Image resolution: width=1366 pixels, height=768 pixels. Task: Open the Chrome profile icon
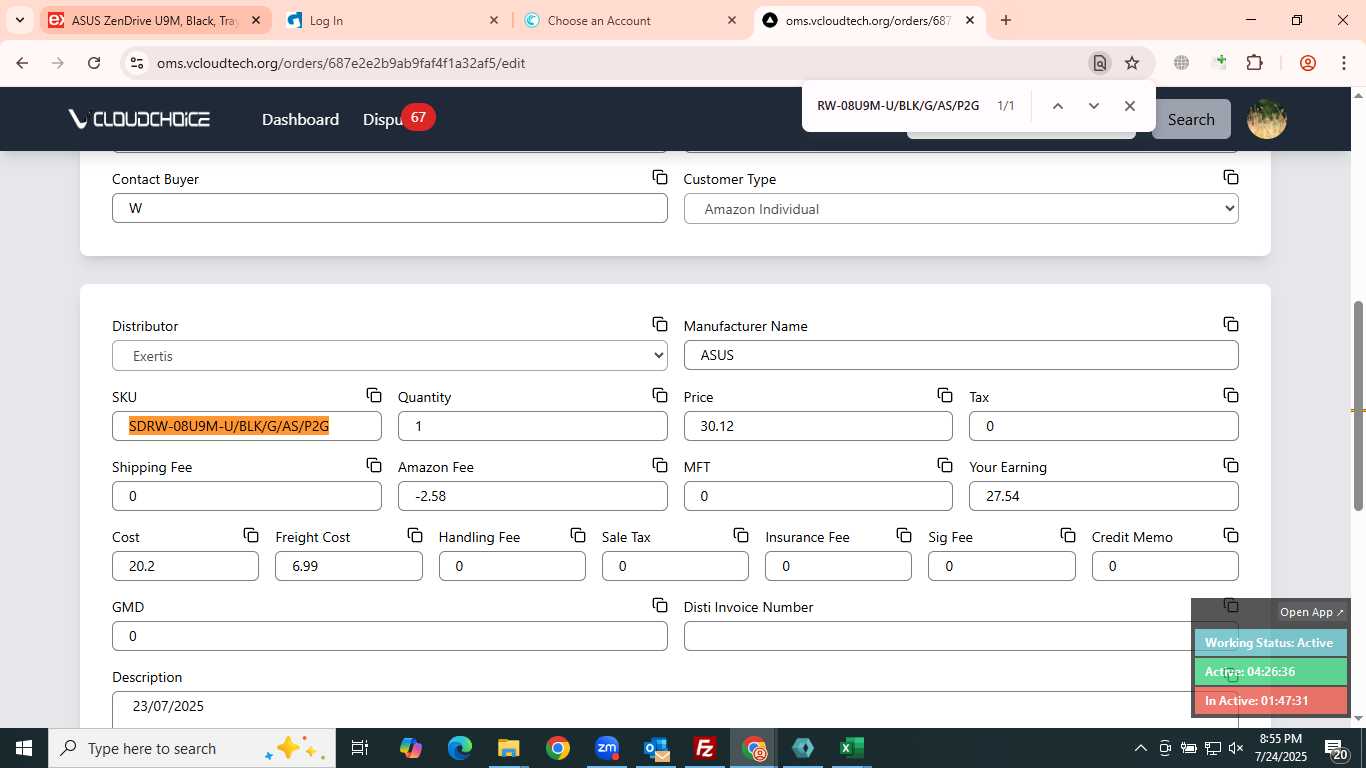(1308, 63)
